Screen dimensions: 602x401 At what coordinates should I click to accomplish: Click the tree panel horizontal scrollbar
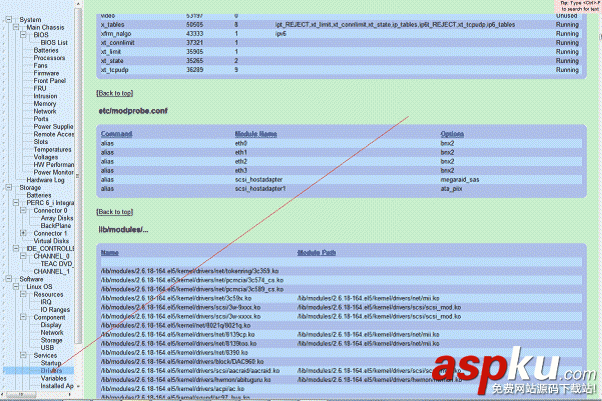point(21,394)
